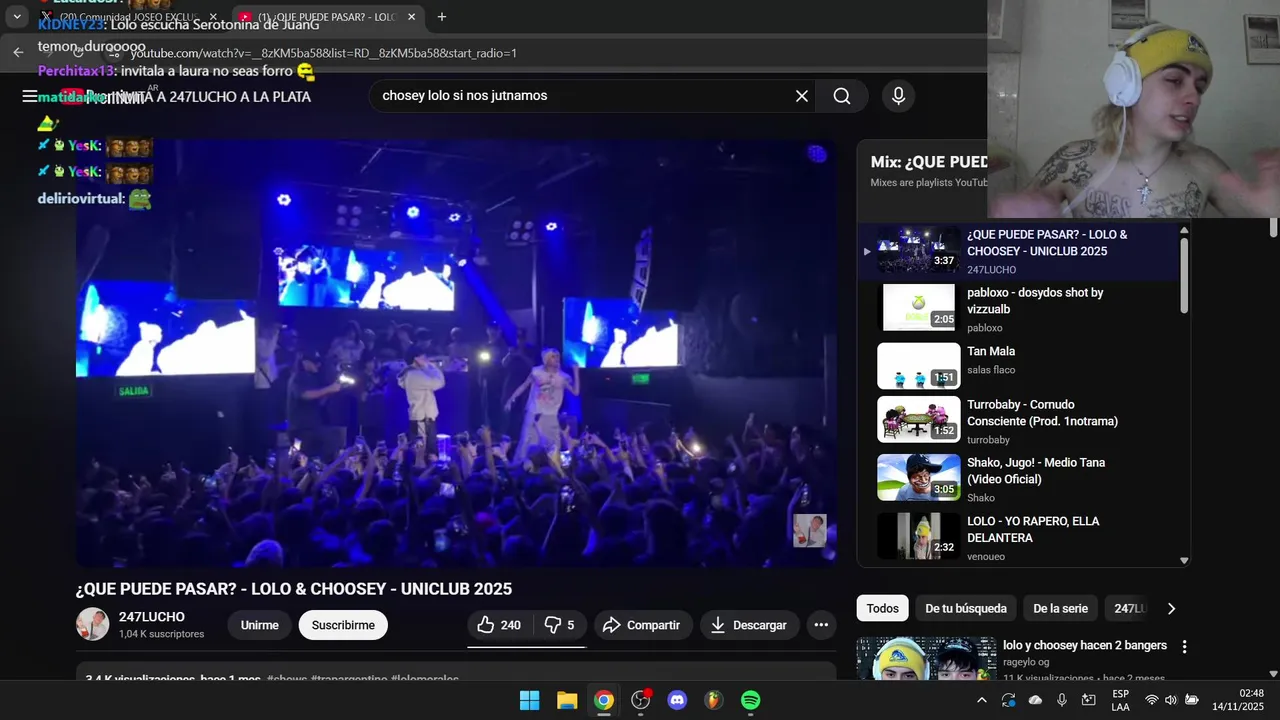Download the video via Descargar

pyautogui.click(x=749, y=625)
